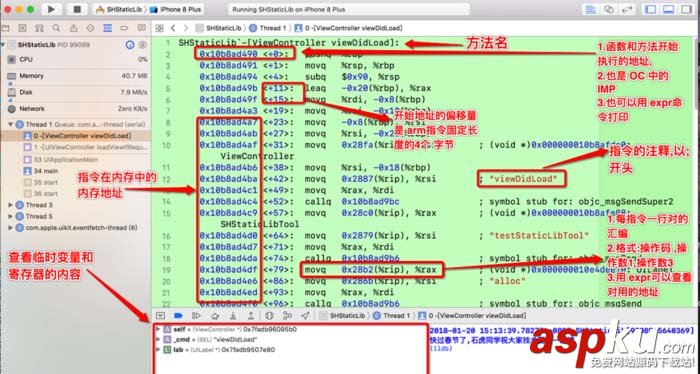This screenshot has width=700, height=374.
Task: Click the Debug View Hierarchy icon
Action: [269, 316]
